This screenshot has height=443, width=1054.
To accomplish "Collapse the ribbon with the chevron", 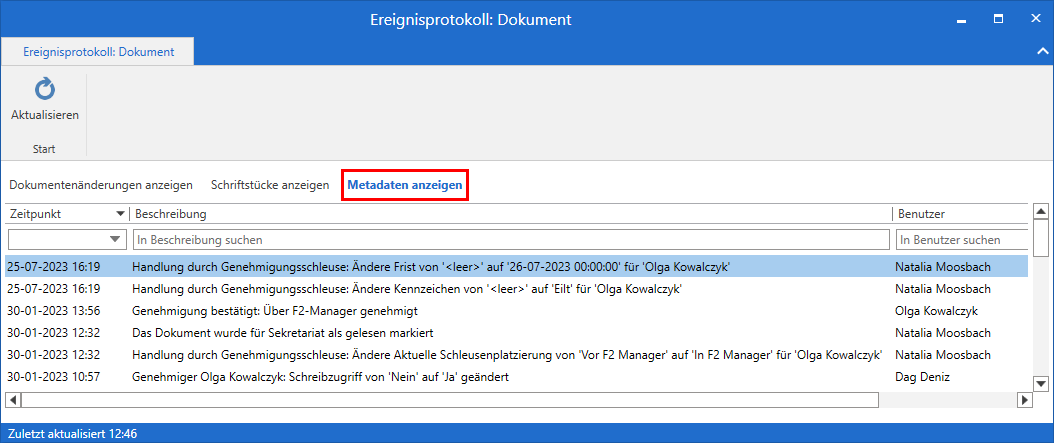I will click(x=1040, y=50).
